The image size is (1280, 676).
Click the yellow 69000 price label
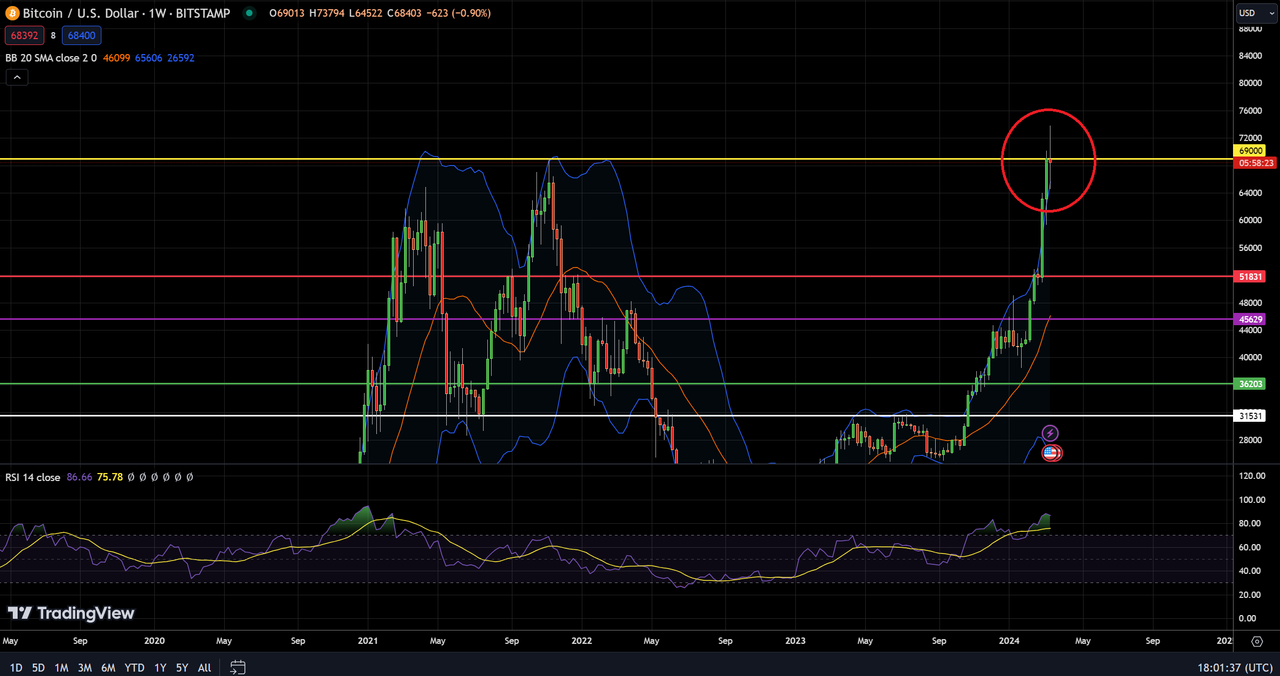click(1251, 150)
